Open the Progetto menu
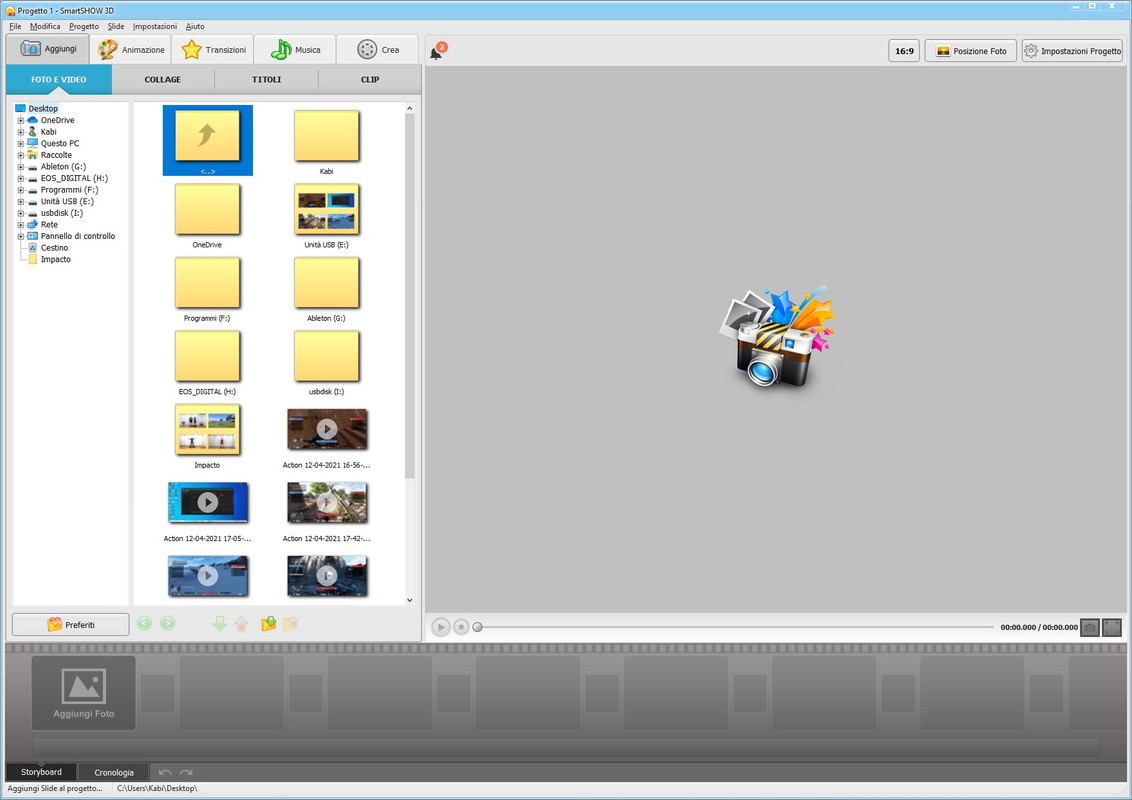 click(84, 26)
